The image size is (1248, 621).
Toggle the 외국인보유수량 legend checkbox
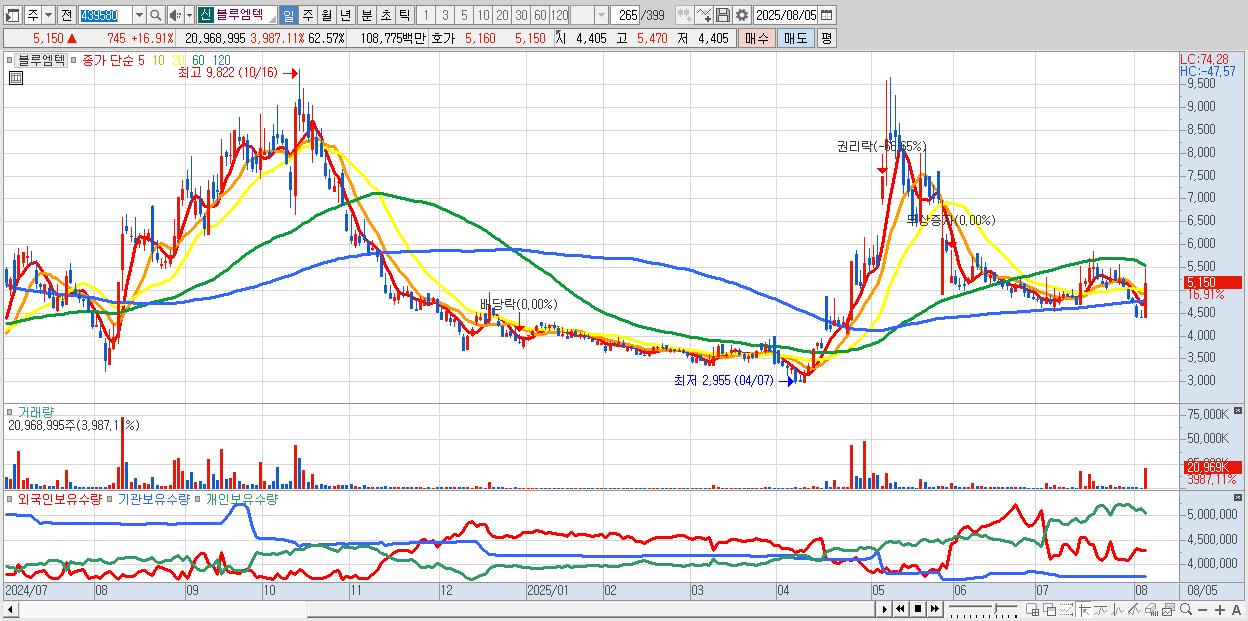[11, 498]
